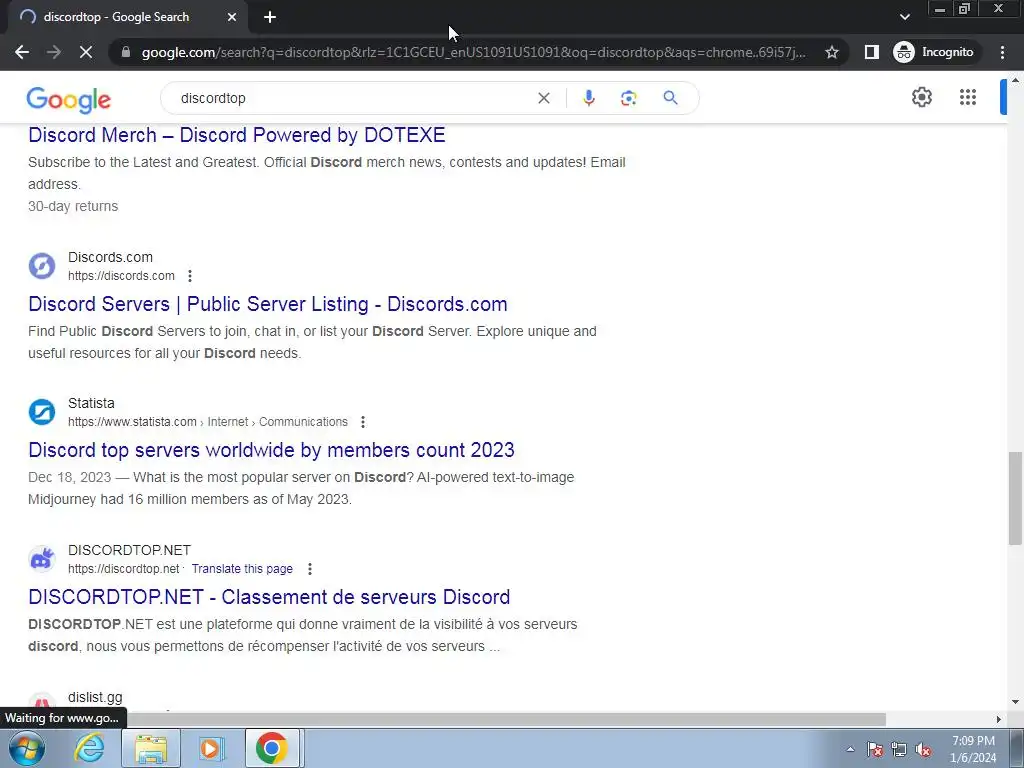Click the Discords.com favicon

42,266
